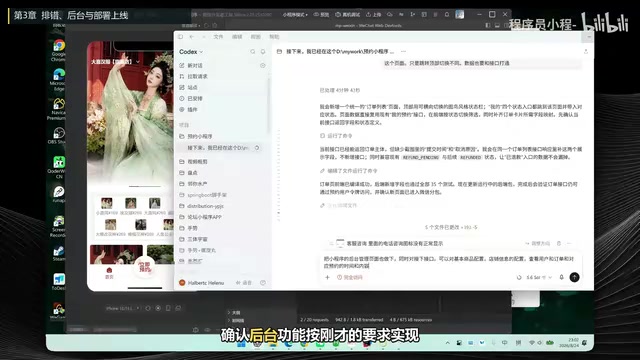This screenshot has height=360, width=640.
Task: Open the 小程序模式 dropdown in DevTools
Action: coord(295,14)
